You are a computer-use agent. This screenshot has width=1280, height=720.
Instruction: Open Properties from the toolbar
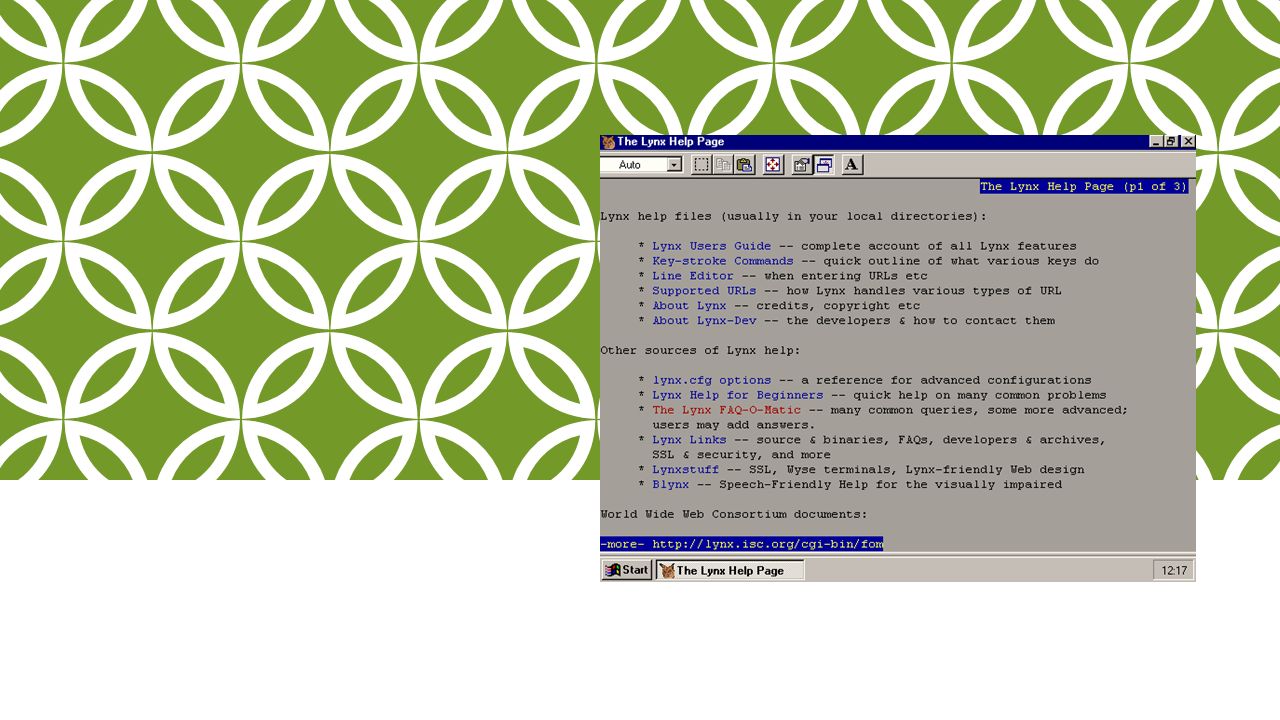(x=802, y=165)
